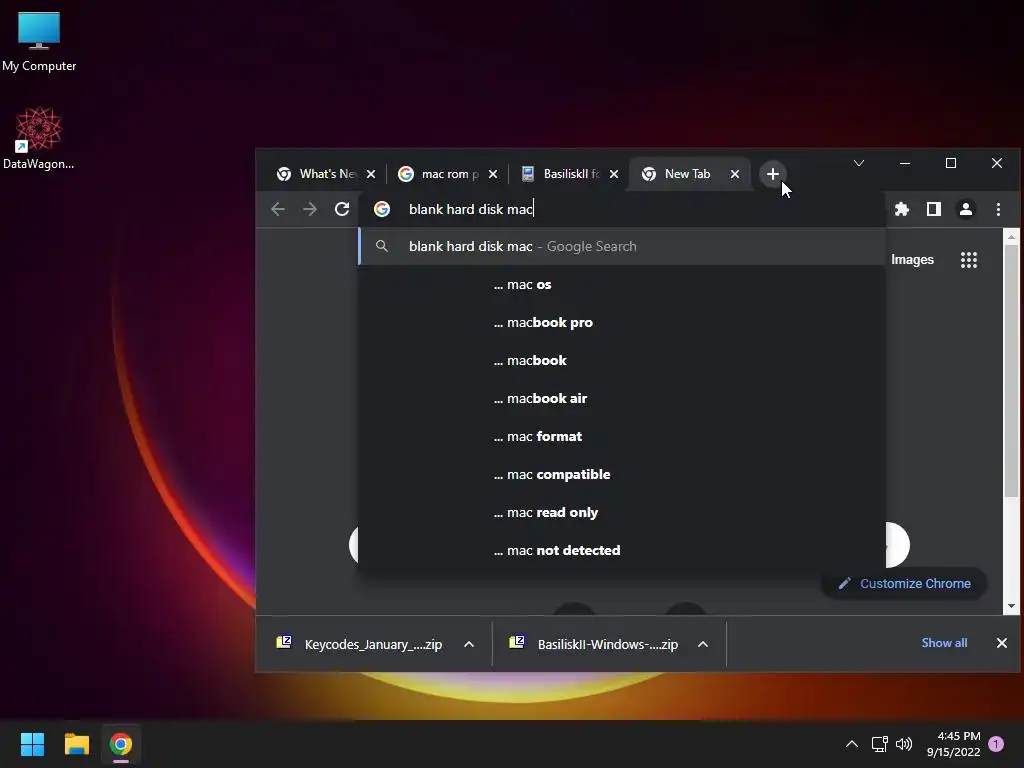The height and width of the screenshot is (768, 1024).
Task: Choose the 'mac compatible' suggestion
Action: (x=622, y=475)
